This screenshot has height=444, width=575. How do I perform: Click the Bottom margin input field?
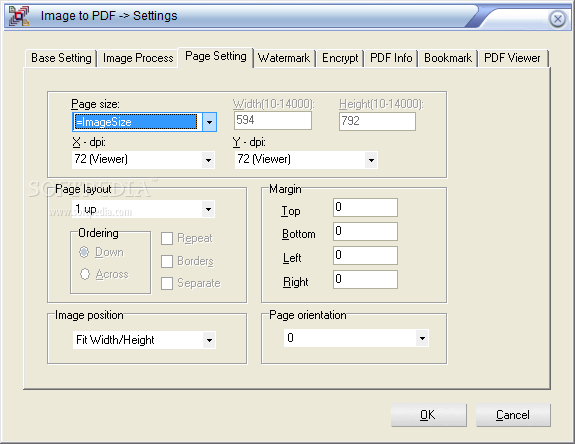(x=365, y=231)
